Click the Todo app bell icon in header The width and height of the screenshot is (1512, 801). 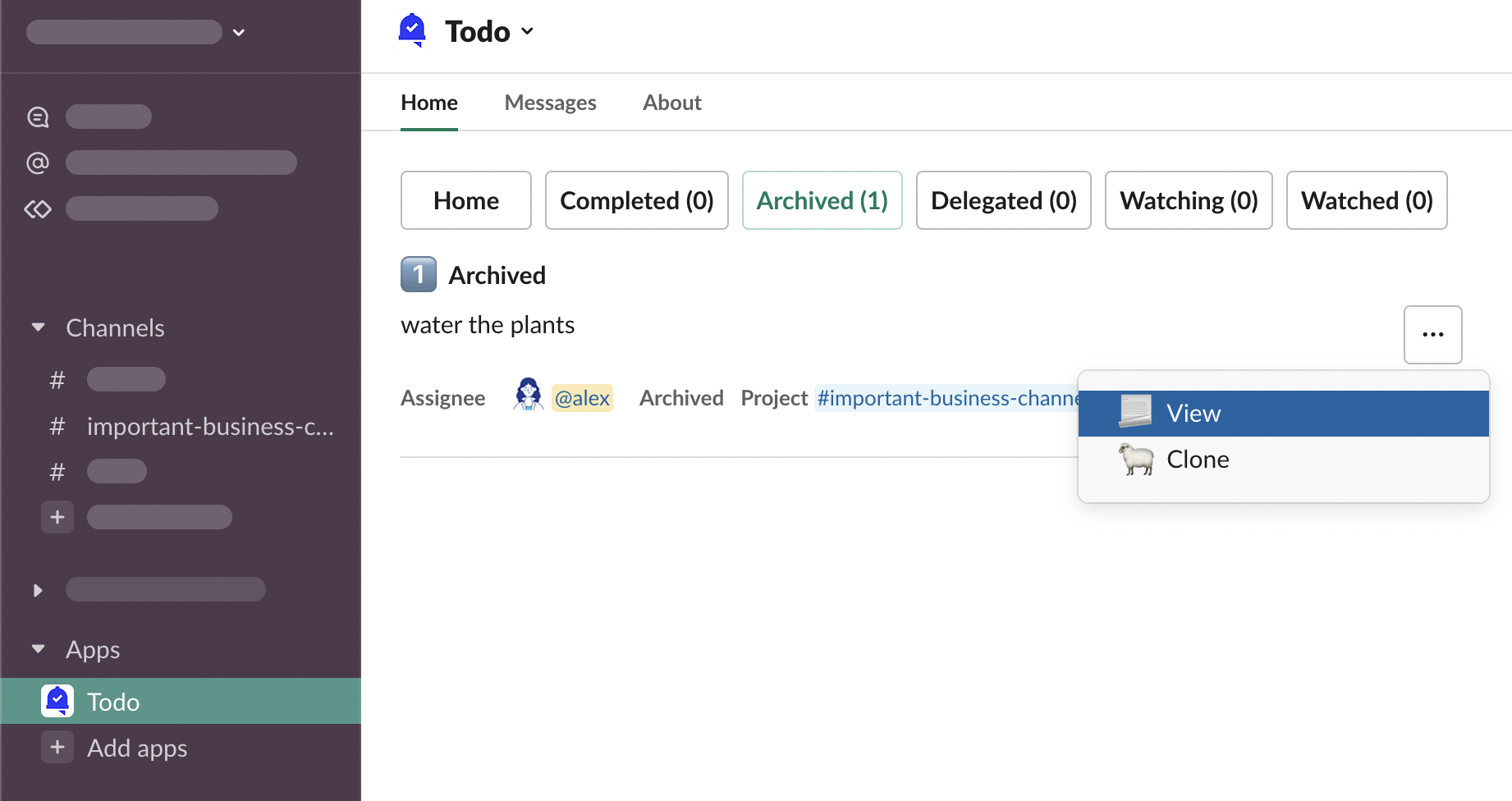[412, 30]
